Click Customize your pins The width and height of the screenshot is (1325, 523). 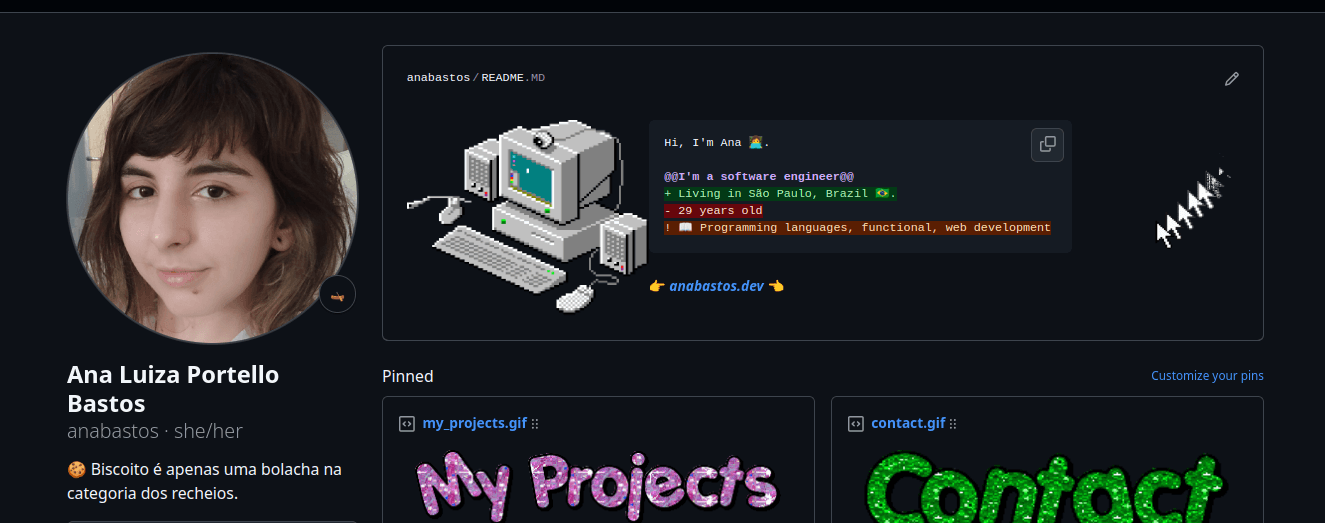pyautogui.click(x=1207, y=376)
